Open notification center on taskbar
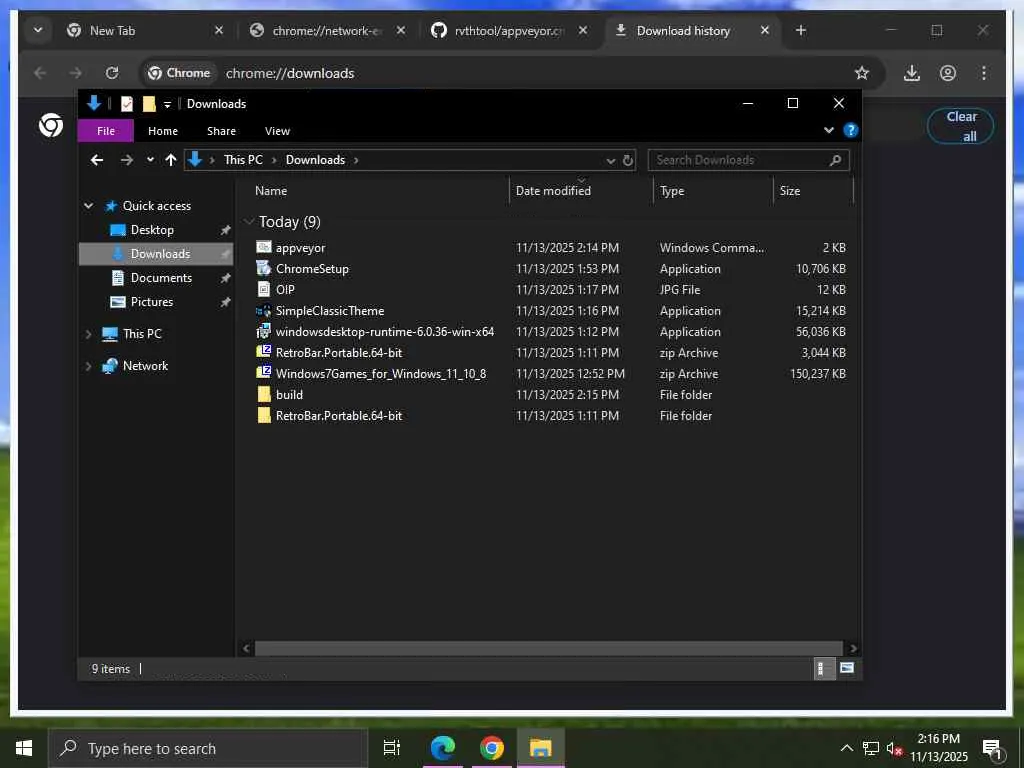Image resolution: width=1024 pixels, height=768 pixels. click(993, 749)
